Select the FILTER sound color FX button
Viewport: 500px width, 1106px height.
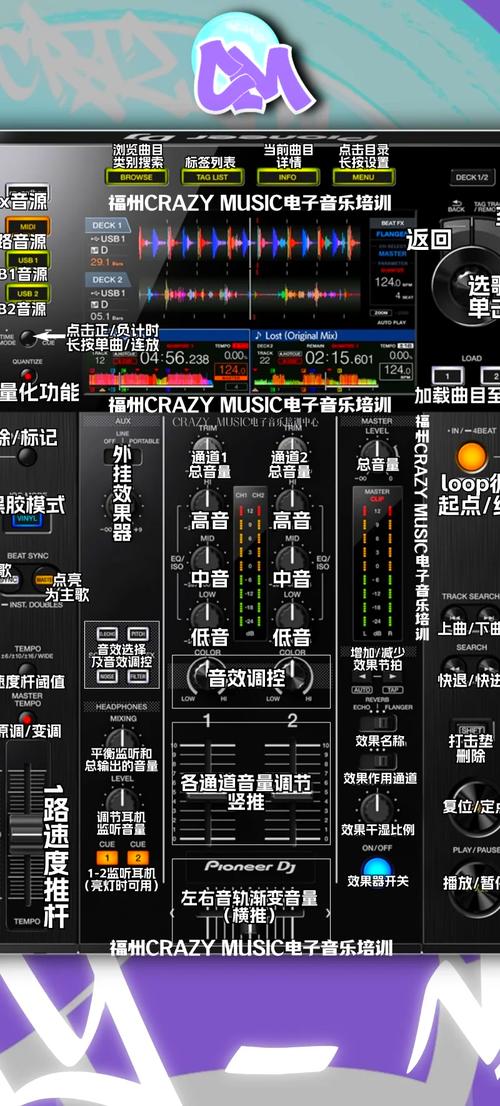click(x=138, y=675)
